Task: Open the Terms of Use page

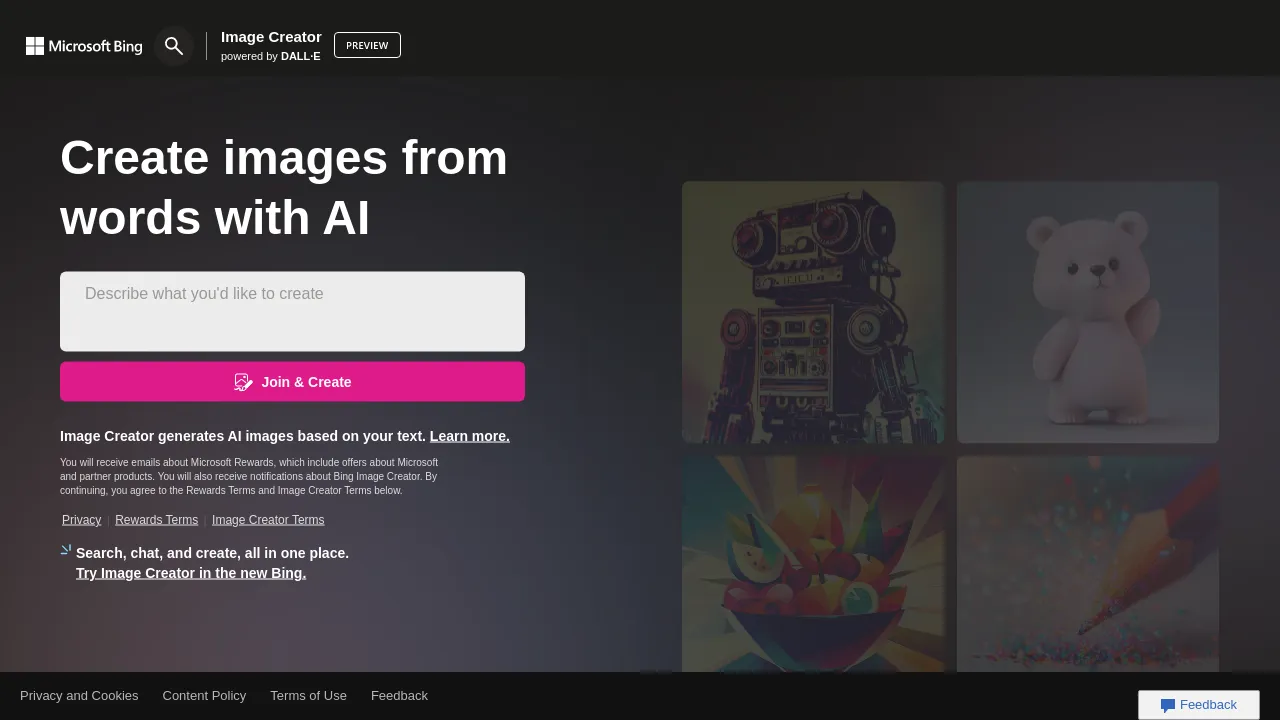Action: click(308, 695)
